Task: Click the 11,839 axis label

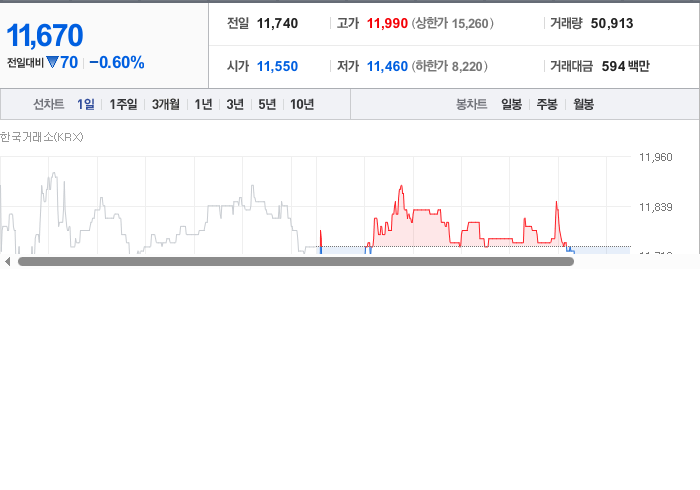Action: click(x=655, y=207)
